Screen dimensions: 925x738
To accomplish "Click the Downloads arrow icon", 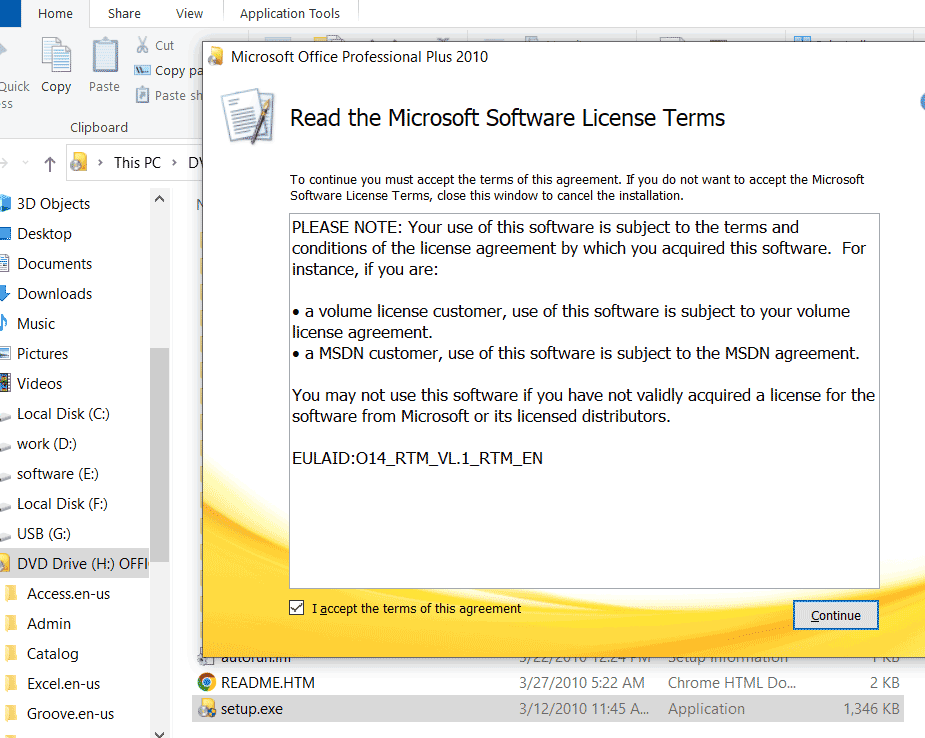I will click(5, 293).
